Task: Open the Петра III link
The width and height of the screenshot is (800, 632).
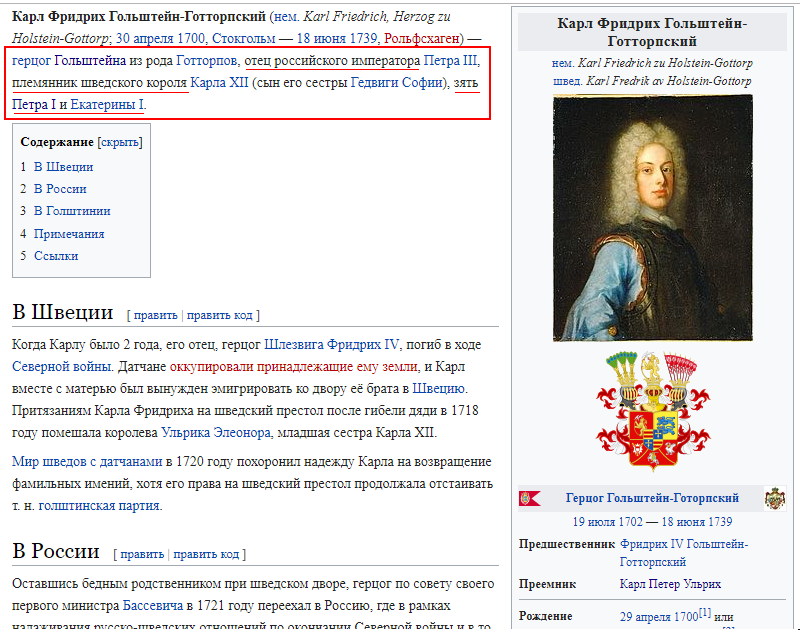Action: tap(450, 61)
